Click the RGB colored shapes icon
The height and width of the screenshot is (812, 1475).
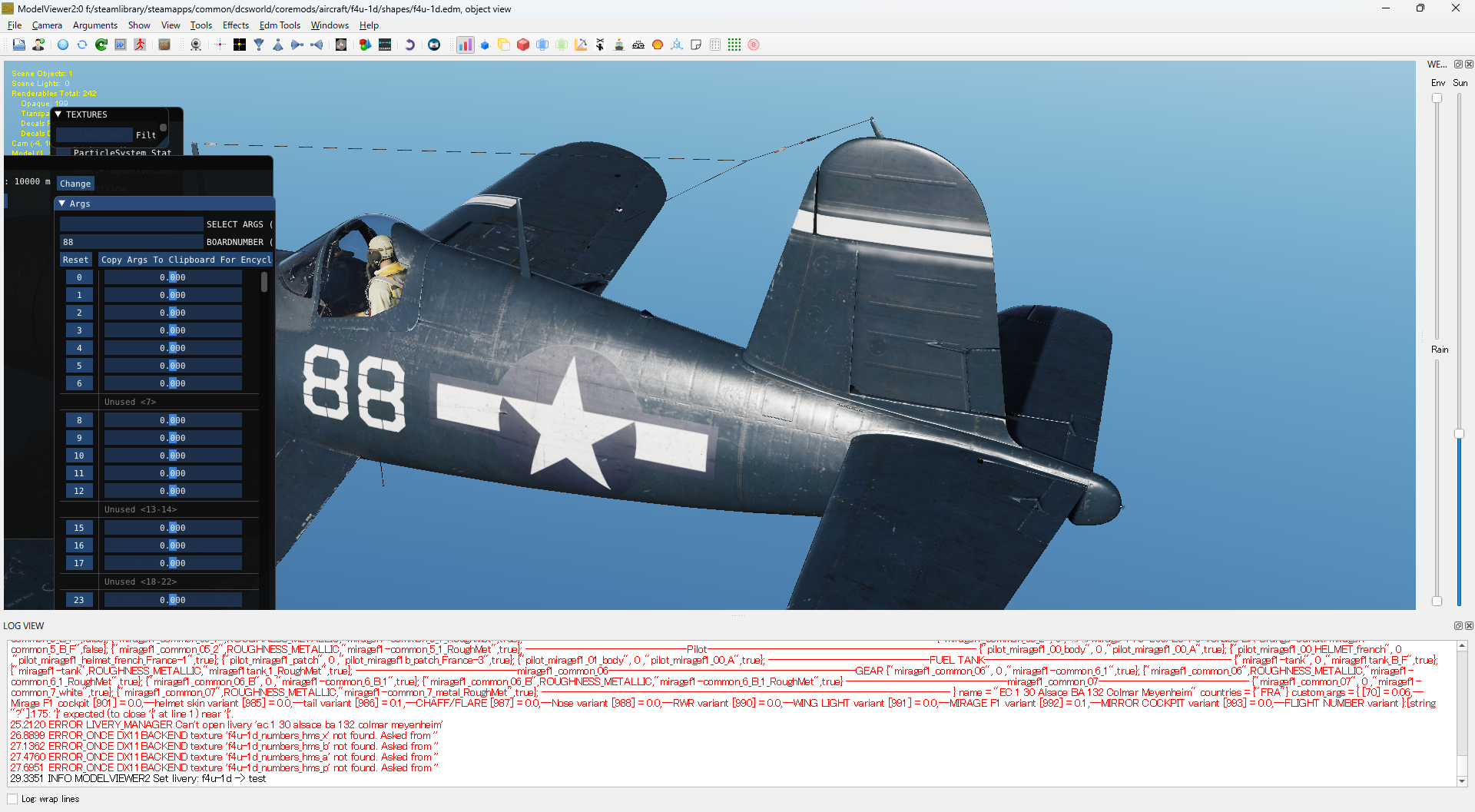tap(366, 45)
